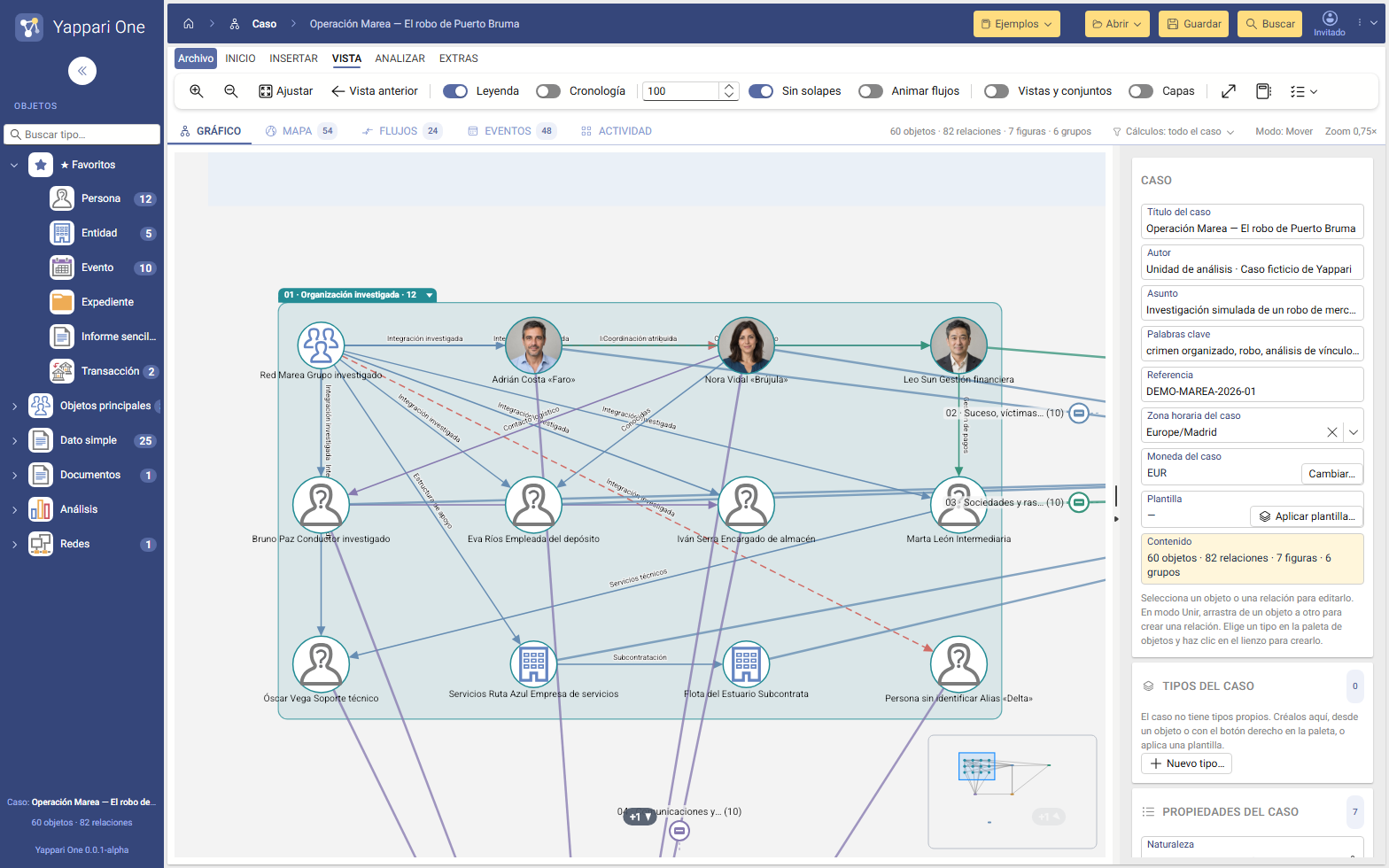Screen dimensions: 1389x868
Task: Click the Cambiar... currency button
Action: pos(1331,474)
